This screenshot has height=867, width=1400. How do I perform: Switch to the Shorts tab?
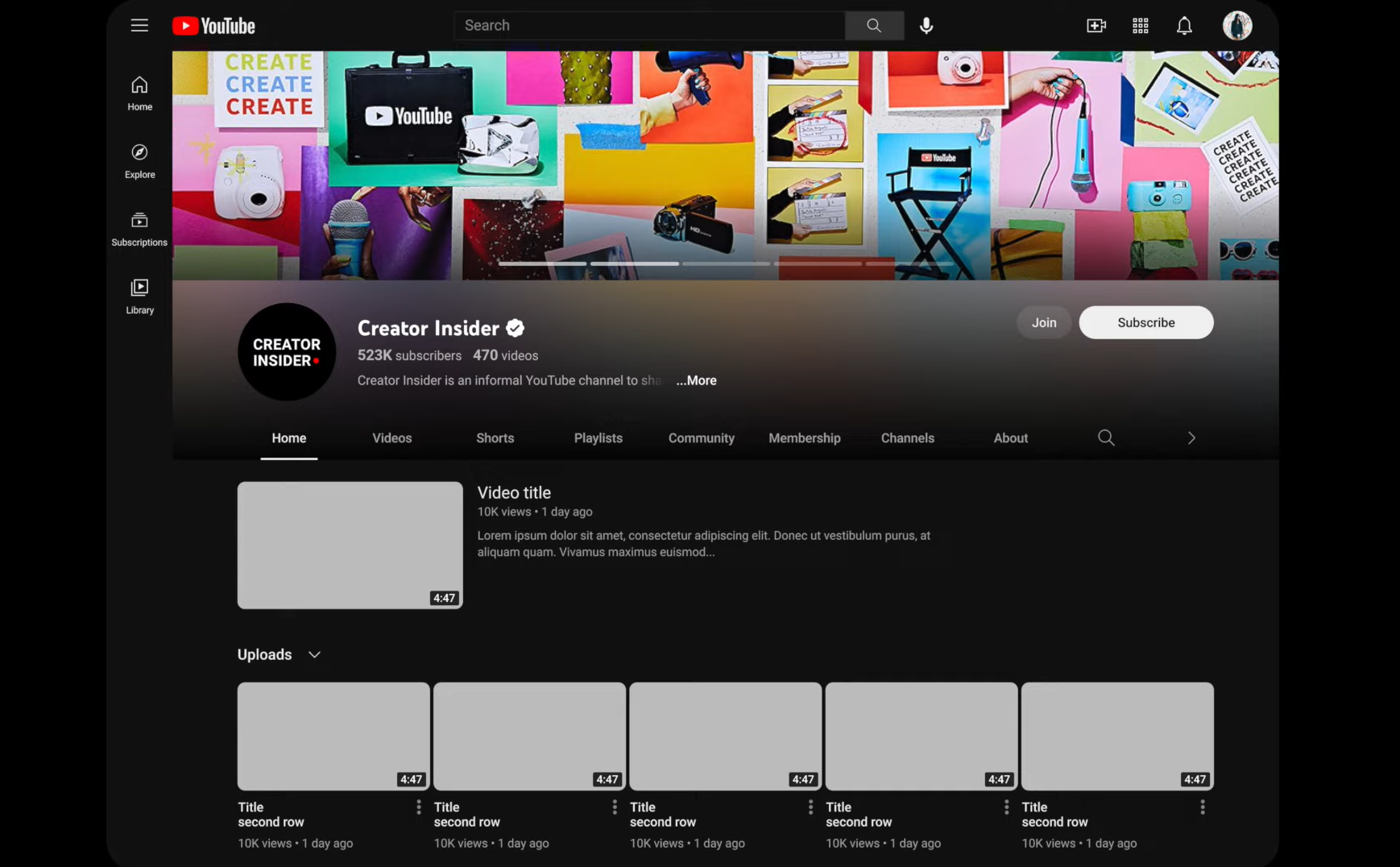click(495, 438)
